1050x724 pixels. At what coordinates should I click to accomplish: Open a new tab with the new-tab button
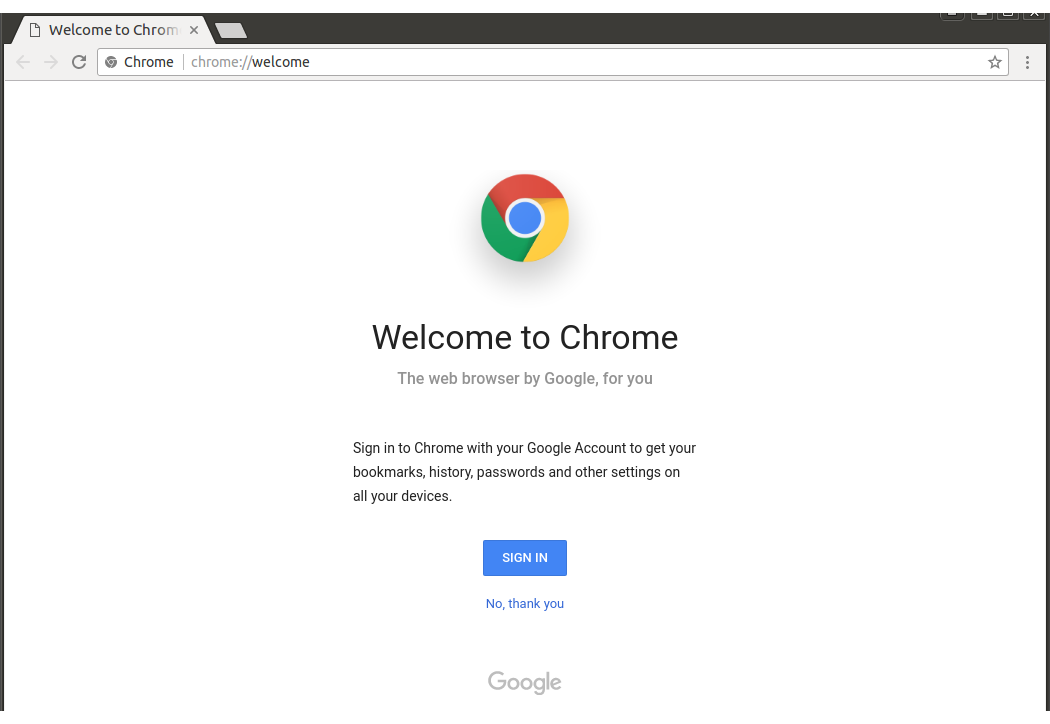[231, 30]
